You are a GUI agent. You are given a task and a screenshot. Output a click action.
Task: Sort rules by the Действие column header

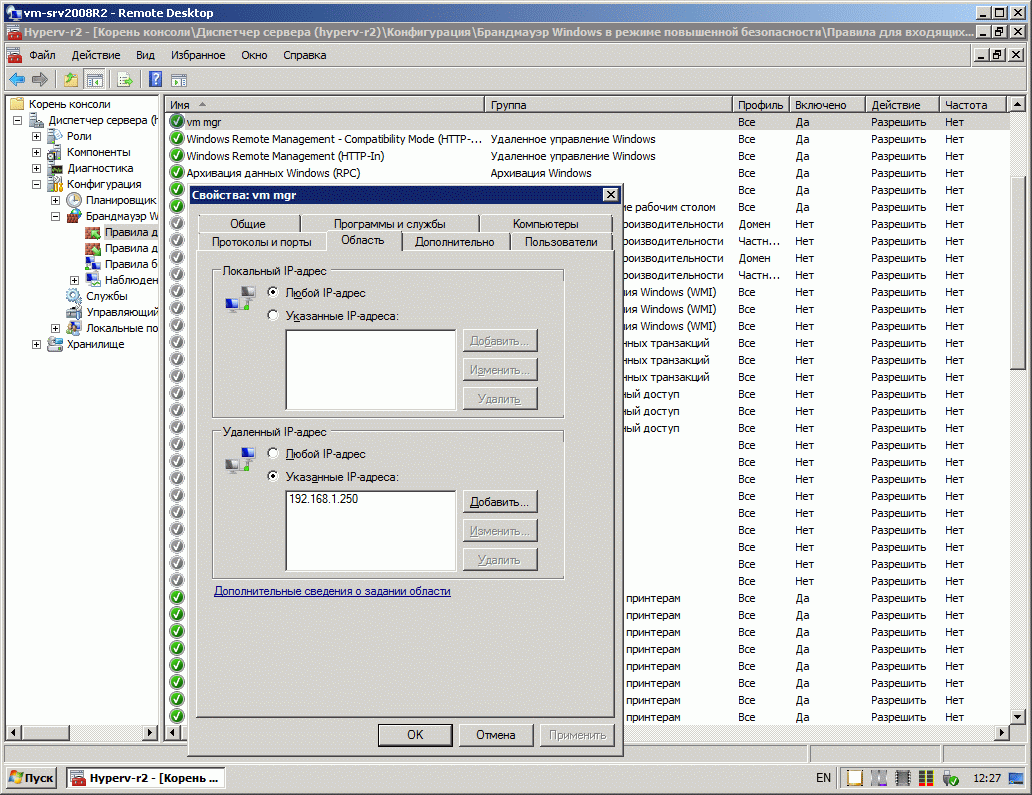(x=902, y=105)
